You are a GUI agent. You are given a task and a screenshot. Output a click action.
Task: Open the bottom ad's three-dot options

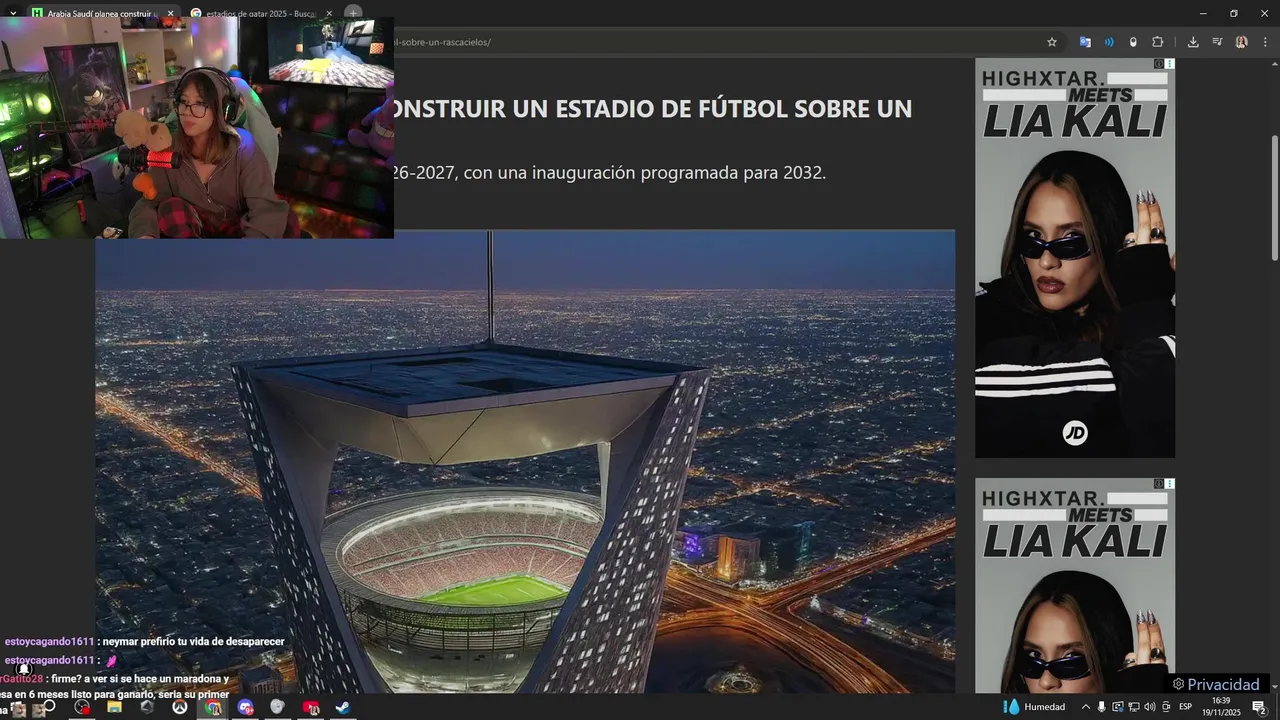(x=1170, y=484)
